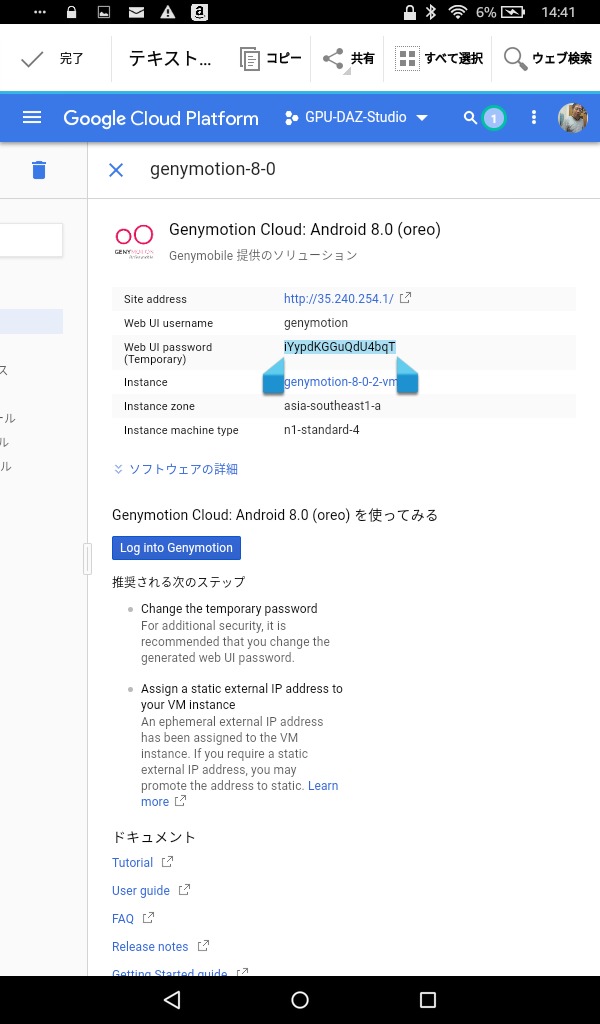Open site address http://35.240.254.1/ link

tap(339, 298)
